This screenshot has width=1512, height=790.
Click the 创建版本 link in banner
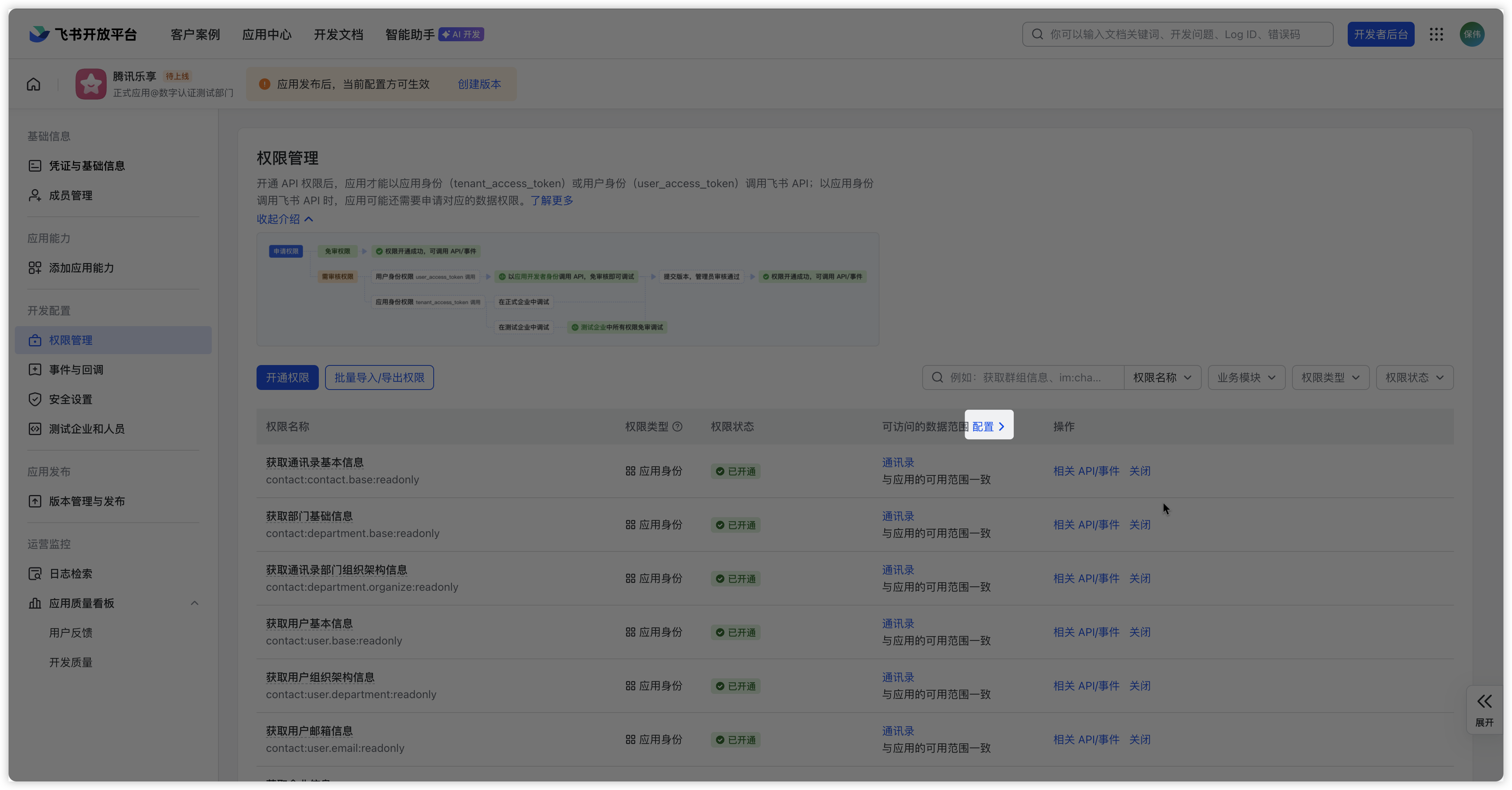tap(479, 84)
